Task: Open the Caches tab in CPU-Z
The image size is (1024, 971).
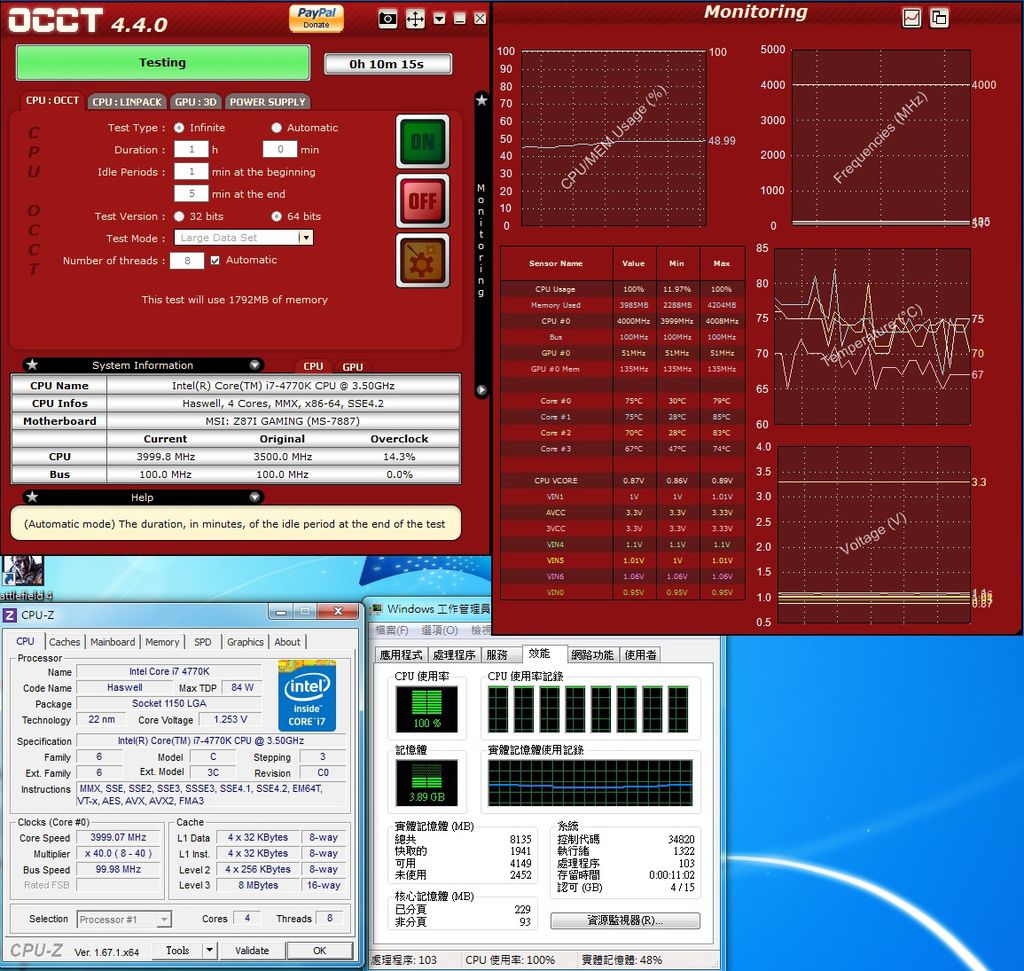Action: 65,642
